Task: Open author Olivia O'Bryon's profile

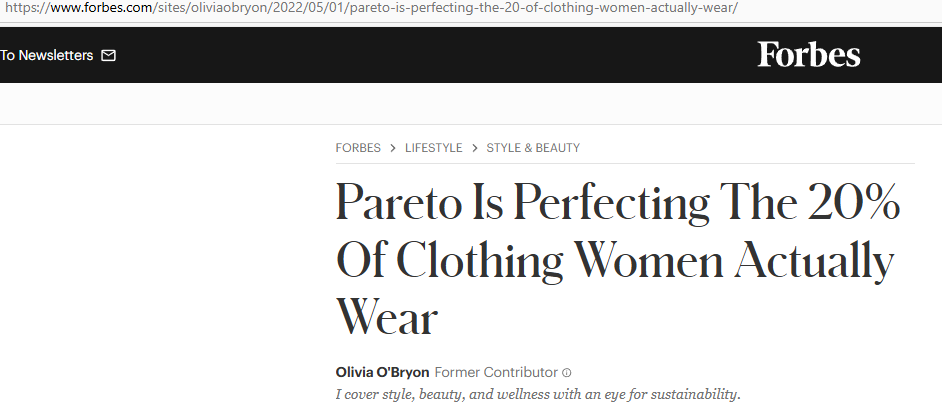Action: 382,372
